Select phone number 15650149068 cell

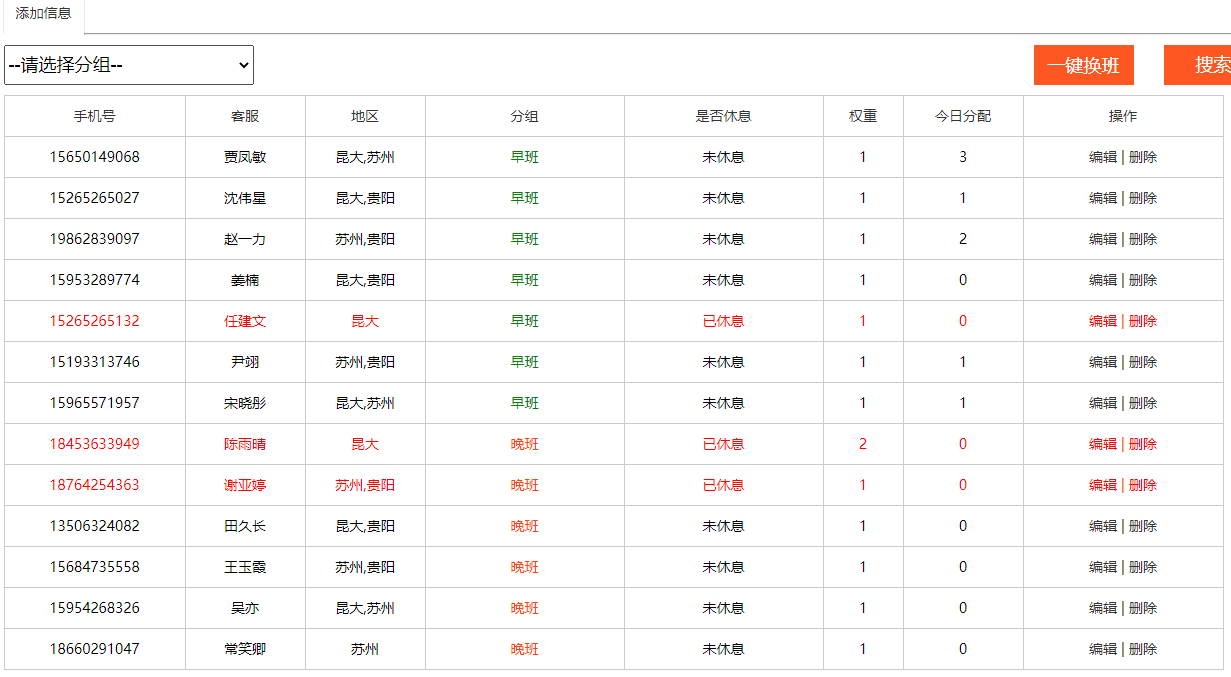point(95,157)
